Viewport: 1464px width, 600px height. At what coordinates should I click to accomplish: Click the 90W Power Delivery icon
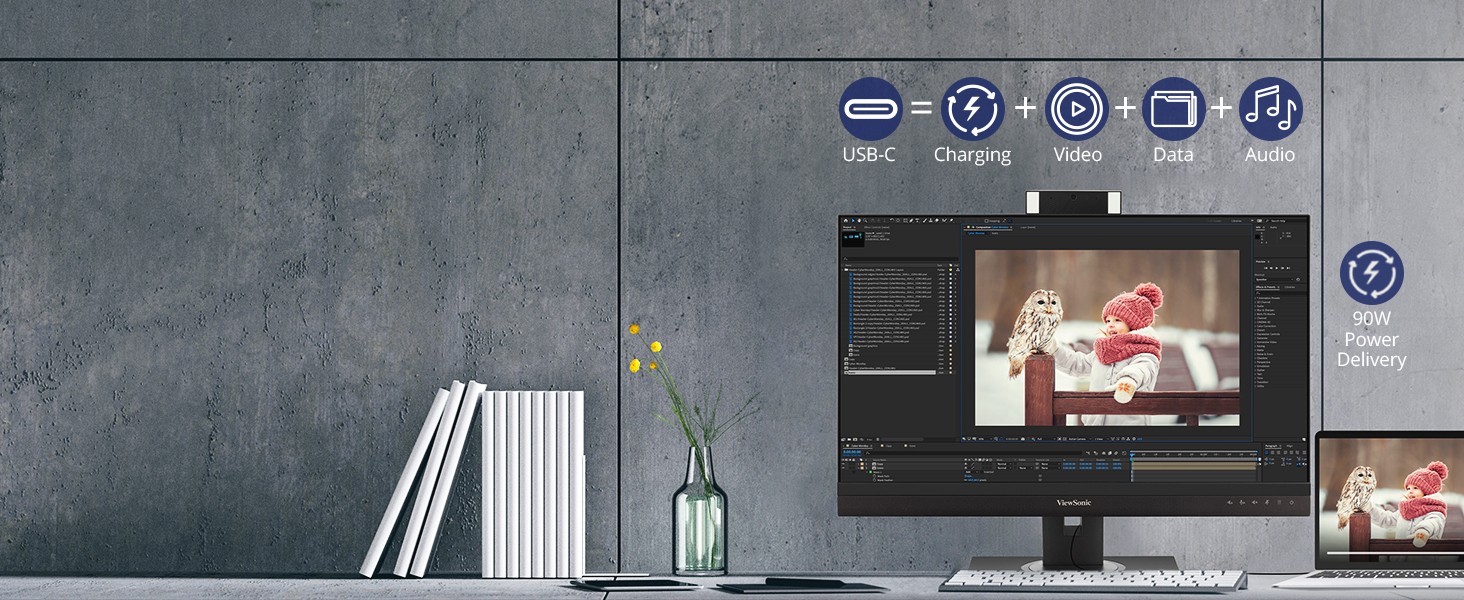coord(1371,273)
